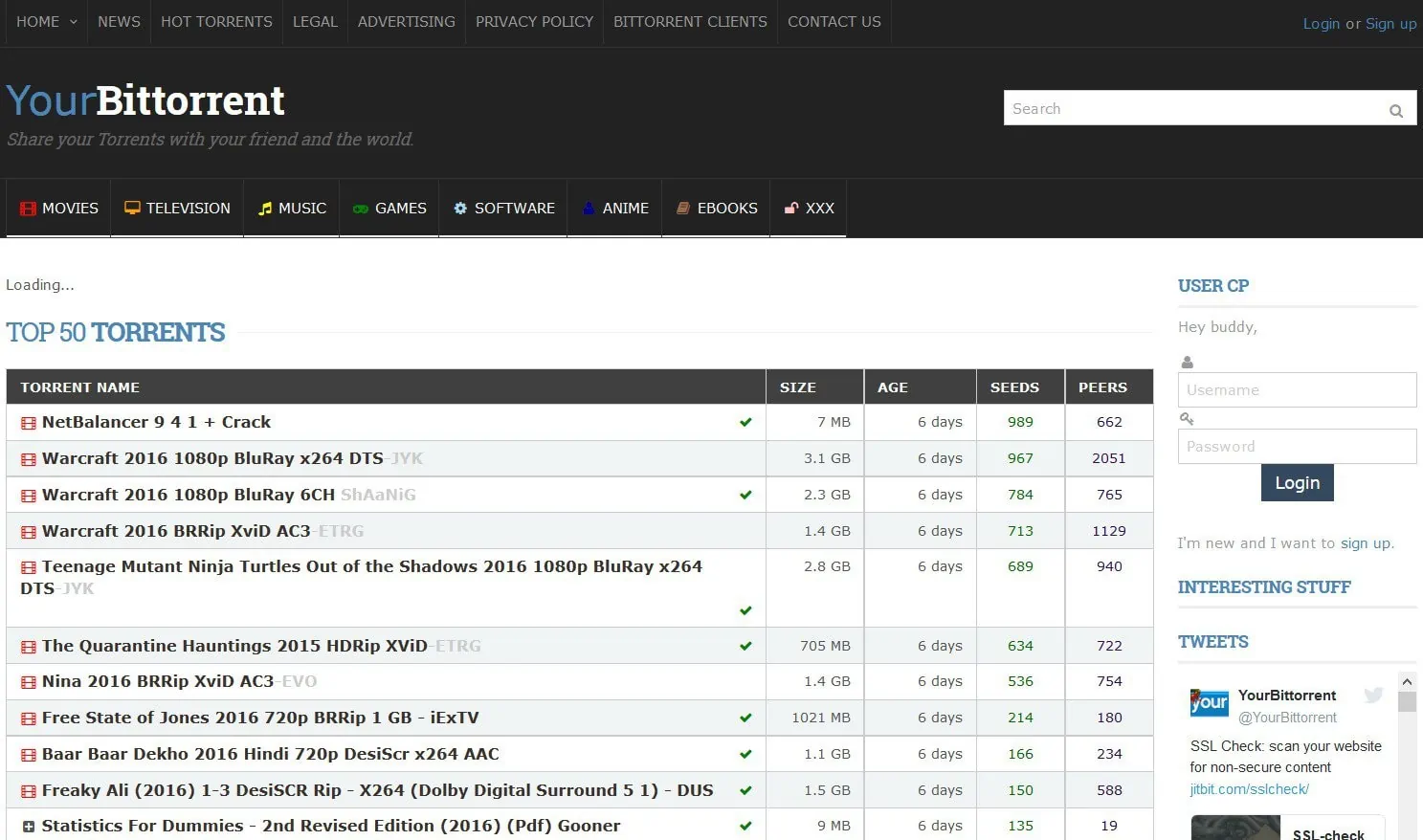Click the monitor icon on the TELEVISION tab
Screen dimensions: 1423x840
pyautogui.click(x=132, y=208)
